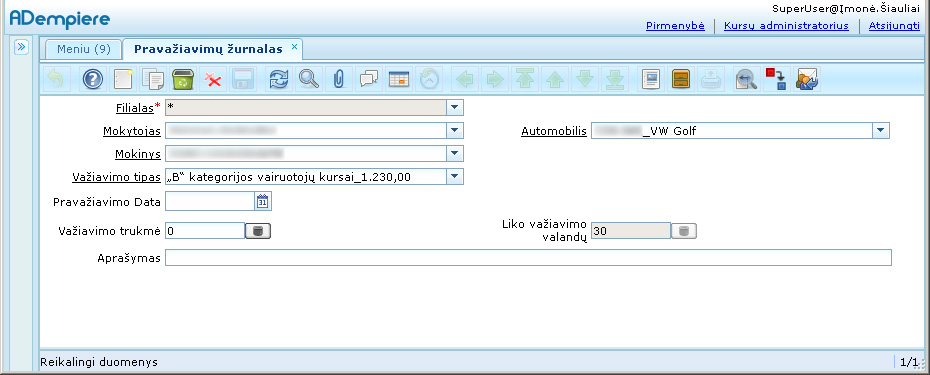Switch to the Meniu (9) tab
This screenshot has height=375, width=930.
[84, 49]
